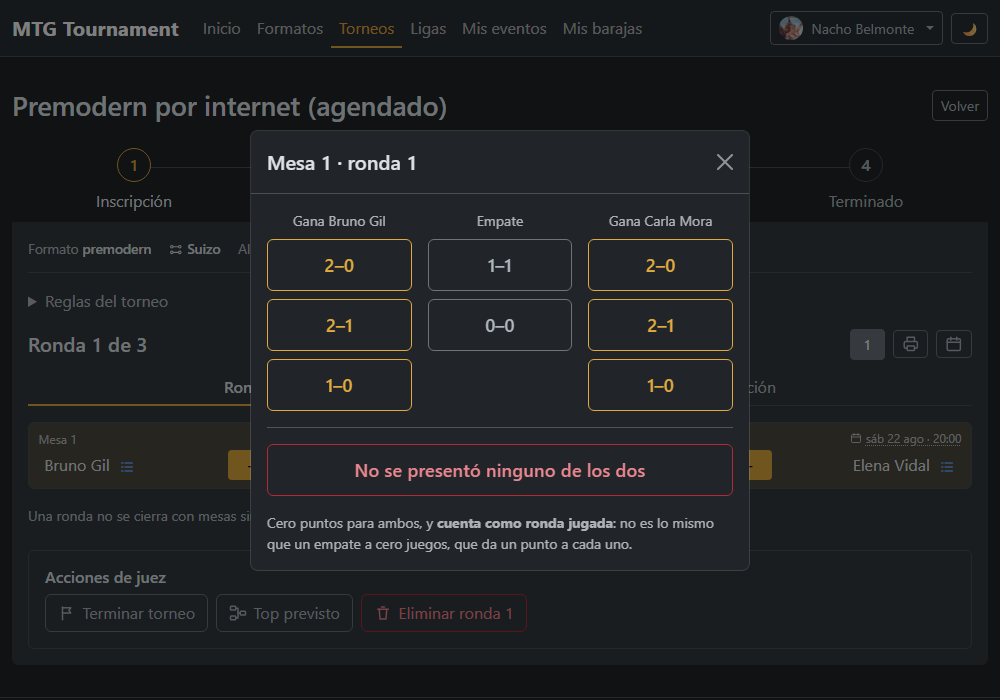The image size is (1000, 700).
Task: Open Elena Vidal's decklist icon
Action: 946,467
